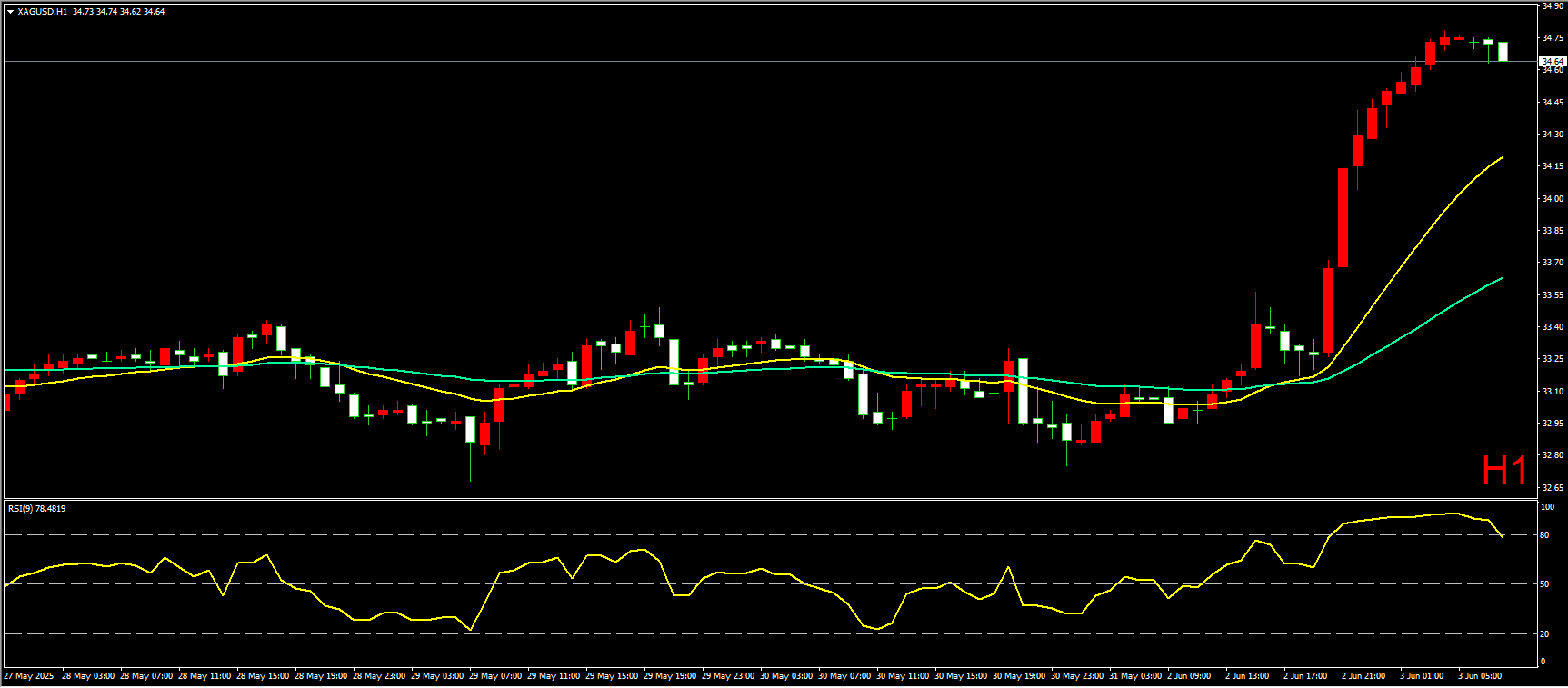Select the 27 May 2025 date label
The image size is (1568, 688).
click(x=28, y=676)
